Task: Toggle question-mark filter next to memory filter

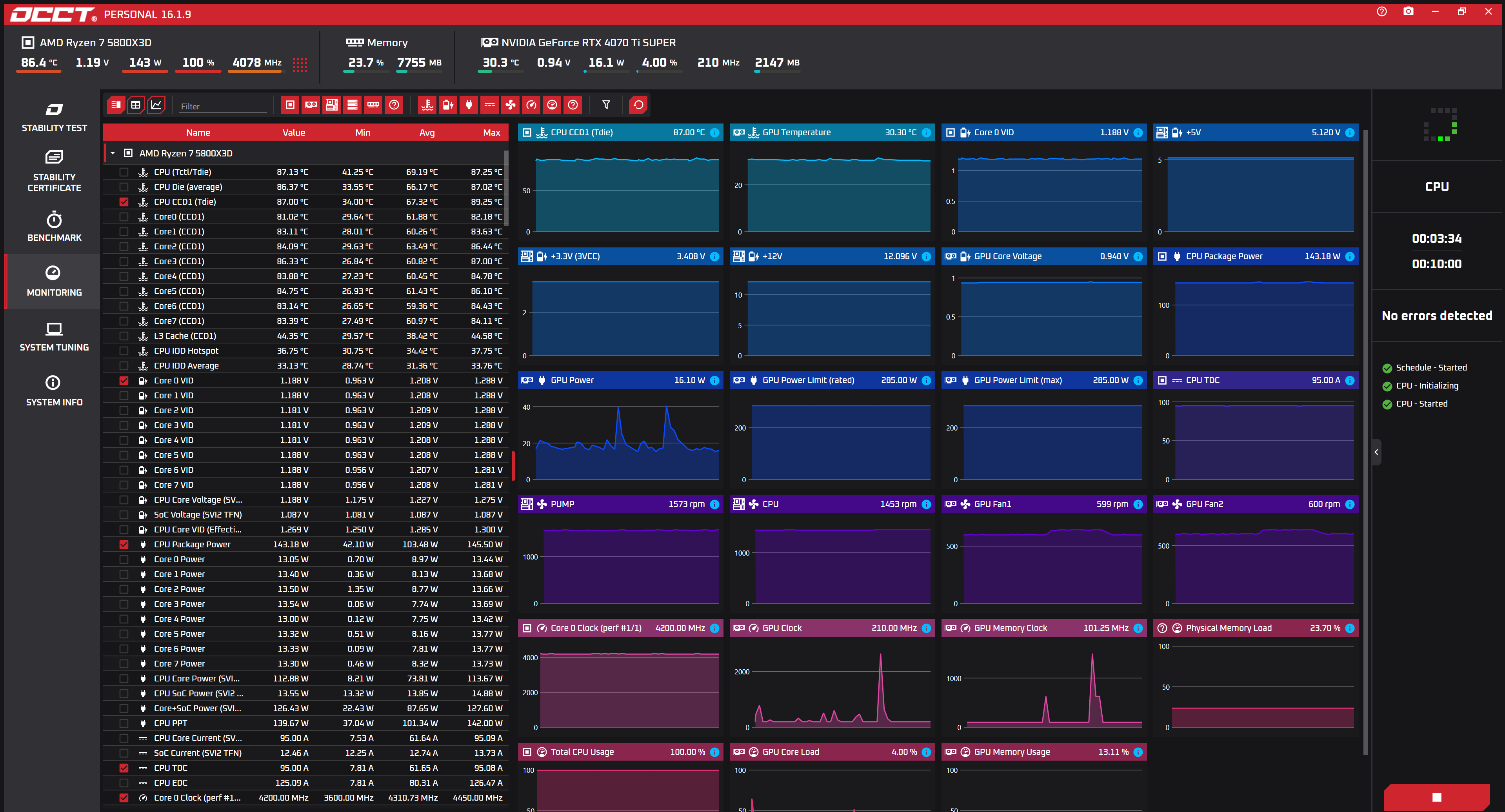Action: pos(394,105)
